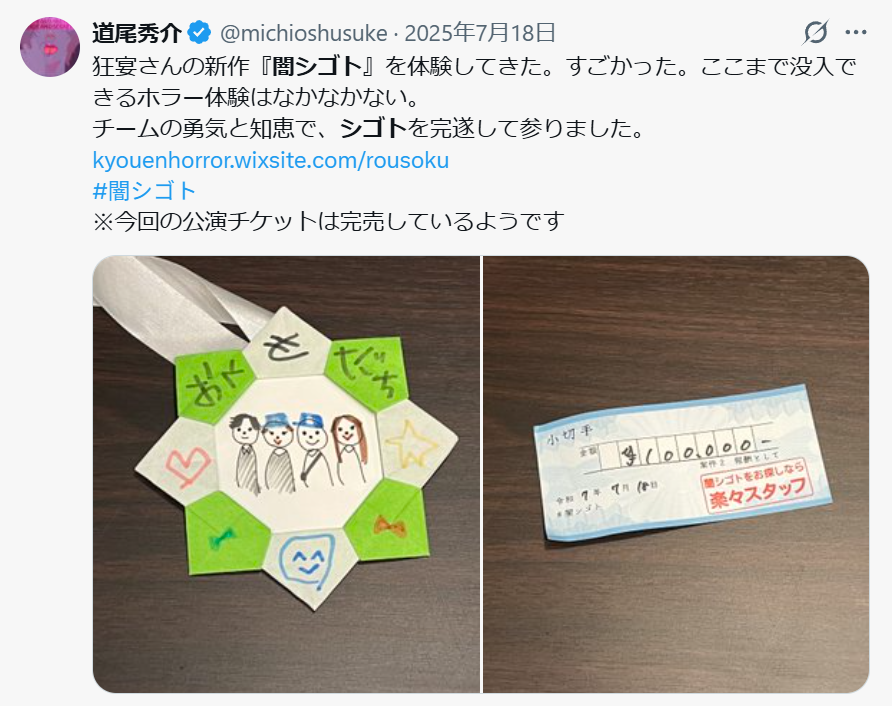Image resolution: width=892 pixels, height=706 pixels.
Task: Follow the kyouenhorror.wixsite.com/rousoku link
Action: [271, 160]
